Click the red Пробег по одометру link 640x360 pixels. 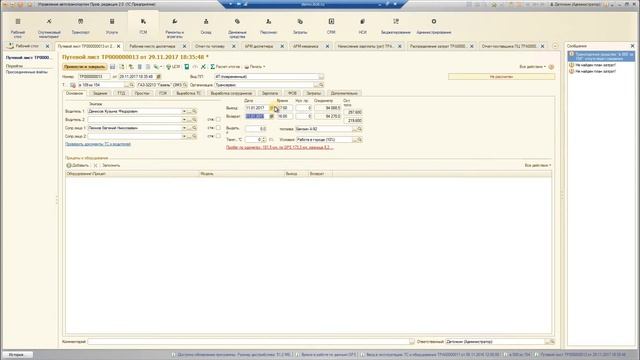coord(280,147)
